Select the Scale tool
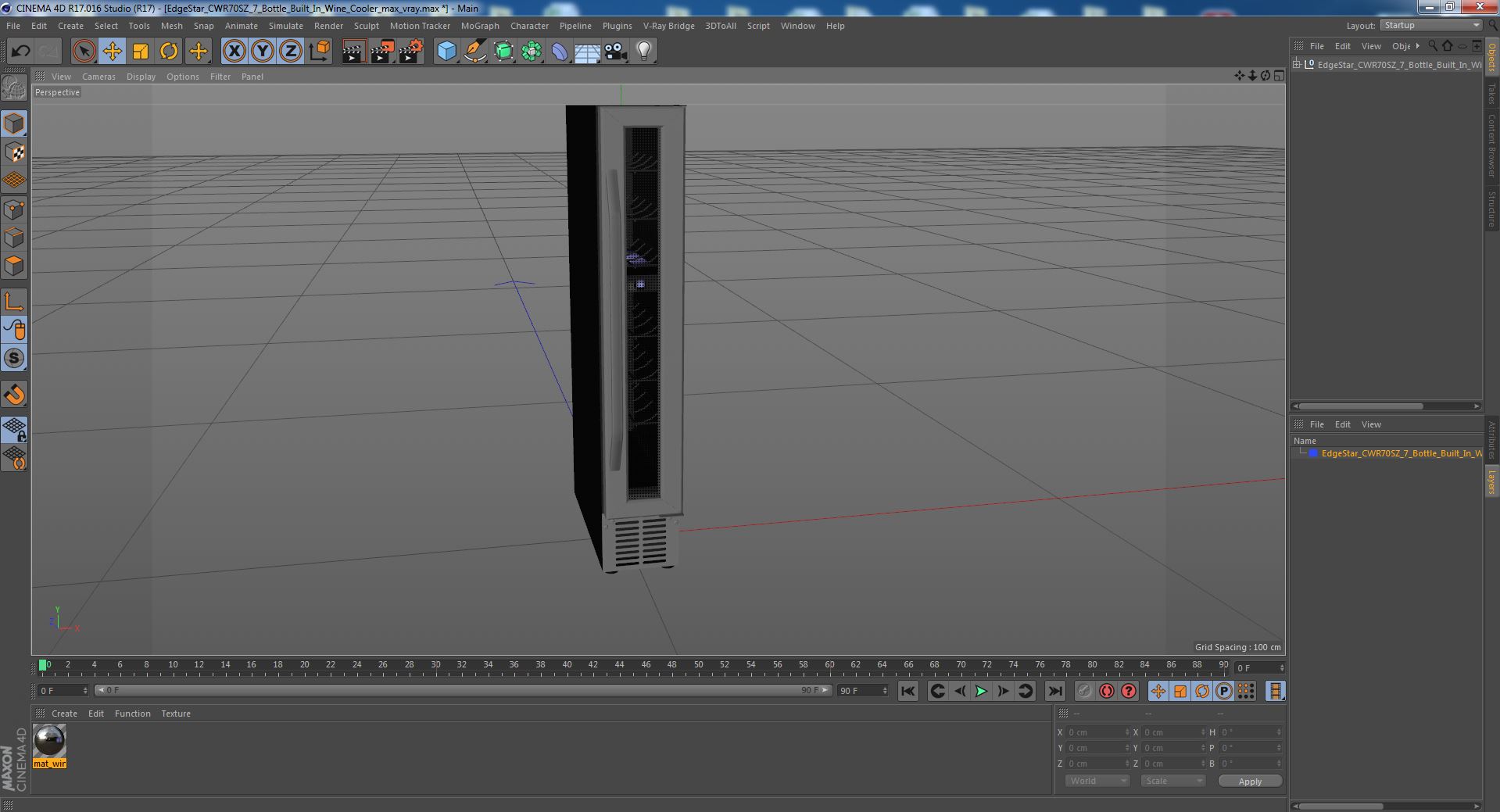 tap(141, 52)
